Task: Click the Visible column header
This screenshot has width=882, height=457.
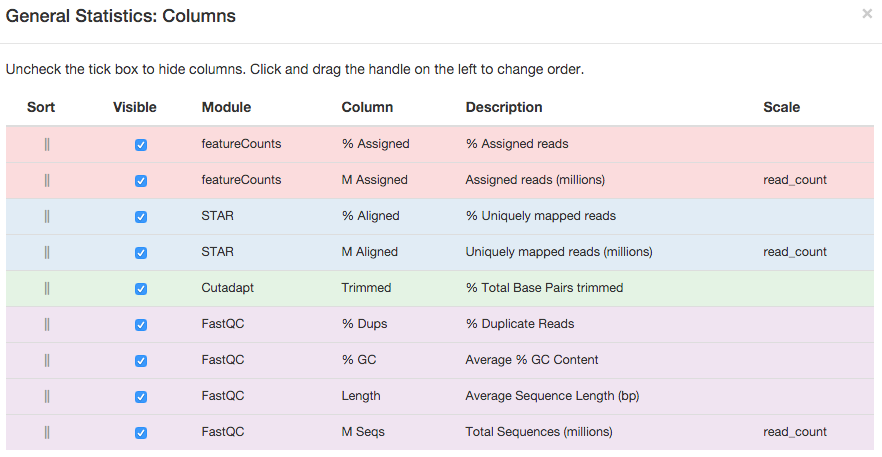Action: (135, 107)
